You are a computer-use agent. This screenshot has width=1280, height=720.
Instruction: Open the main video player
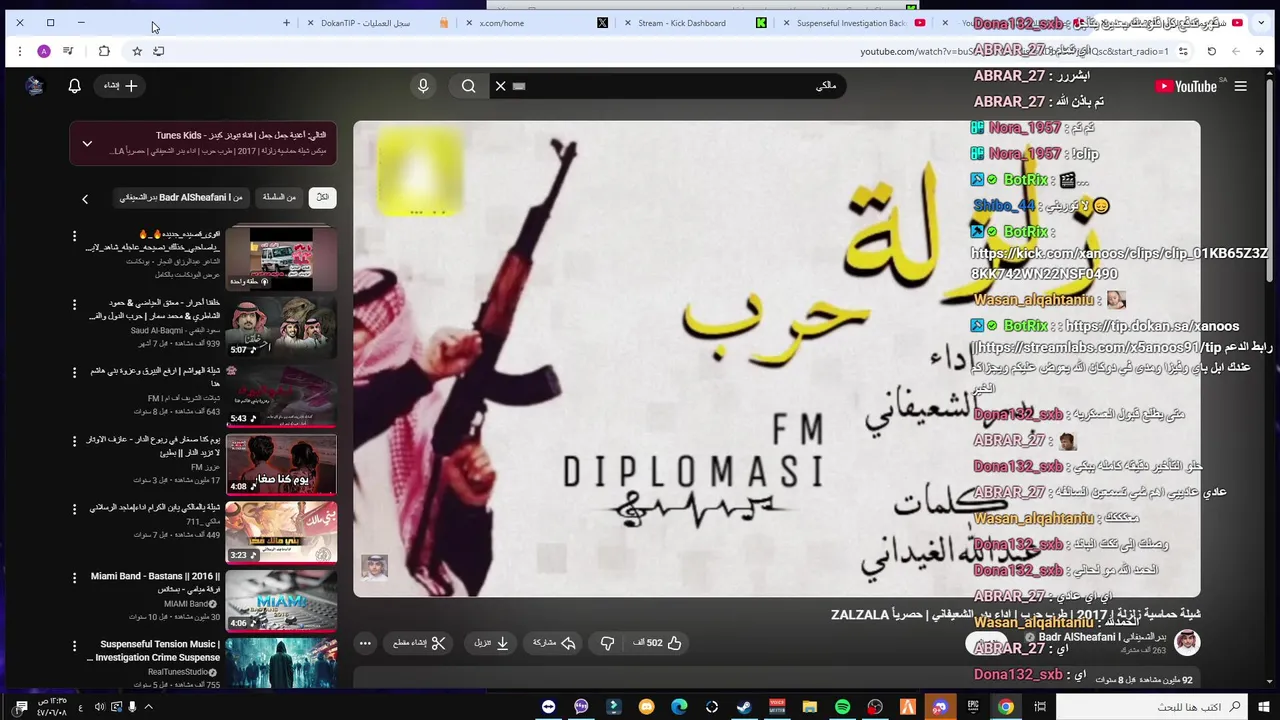click(x=776, y=359)
